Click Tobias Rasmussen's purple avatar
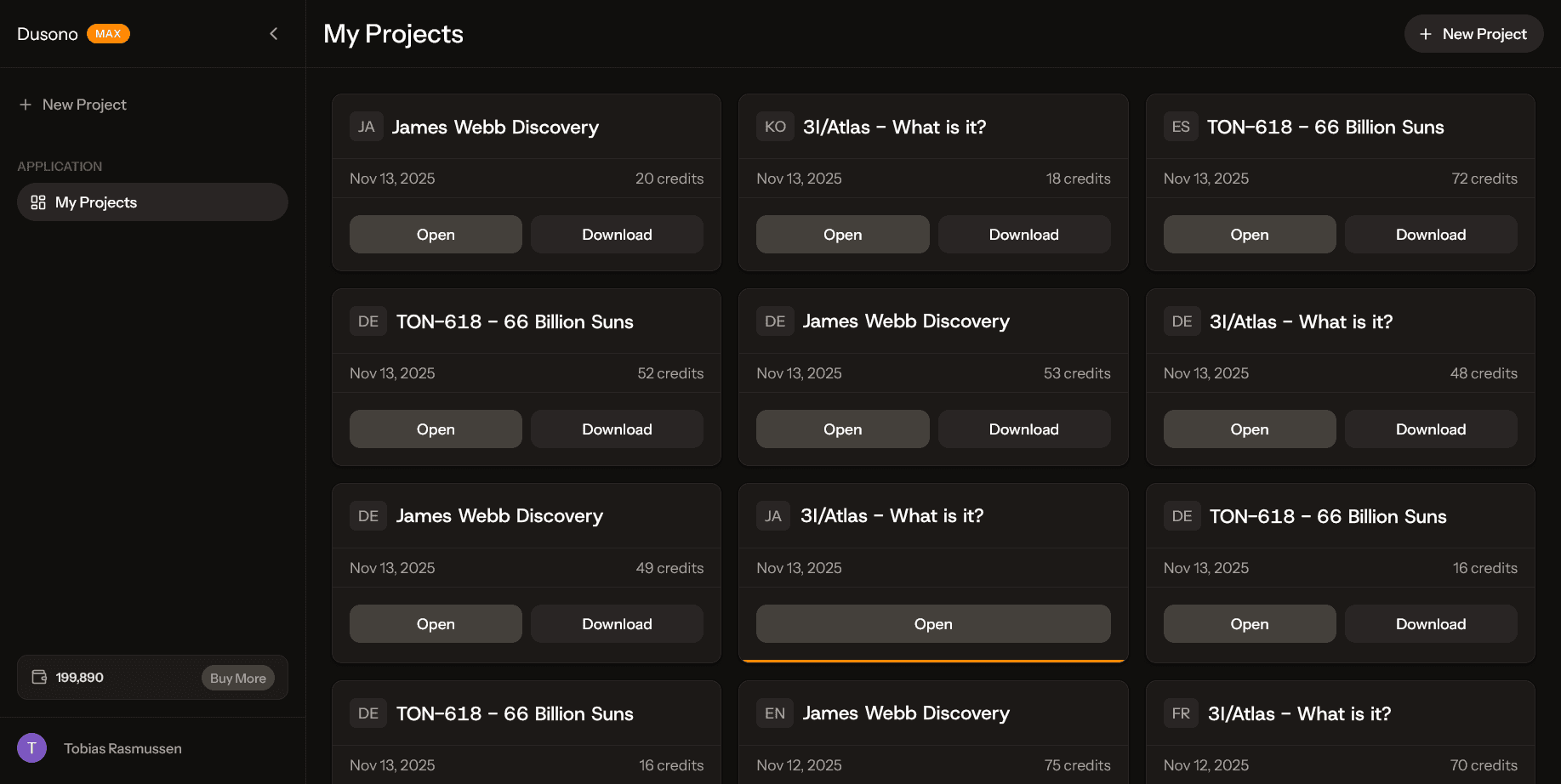This screenshot has height=784, width=1561. click(x=31, y=748)
